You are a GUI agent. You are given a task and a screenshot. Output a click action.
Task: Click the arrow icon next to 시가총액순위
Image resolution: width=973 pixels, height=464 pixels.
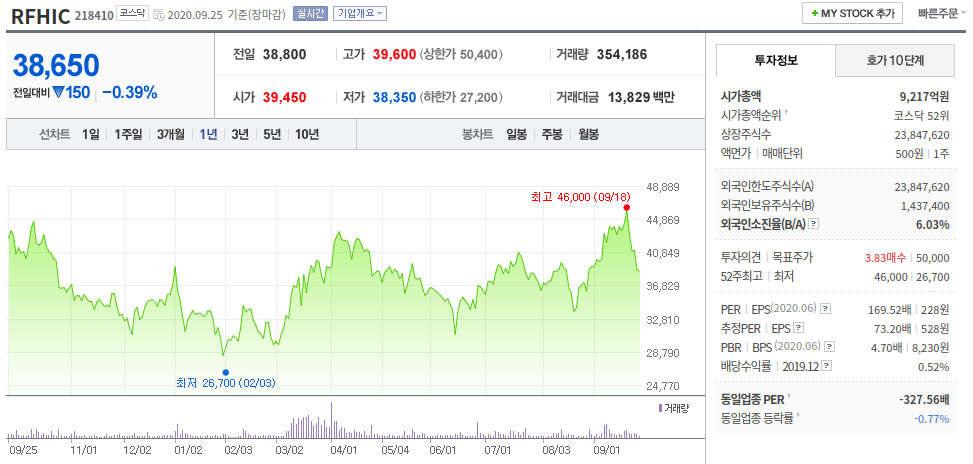pyautogui.click(x=787, y=112)
